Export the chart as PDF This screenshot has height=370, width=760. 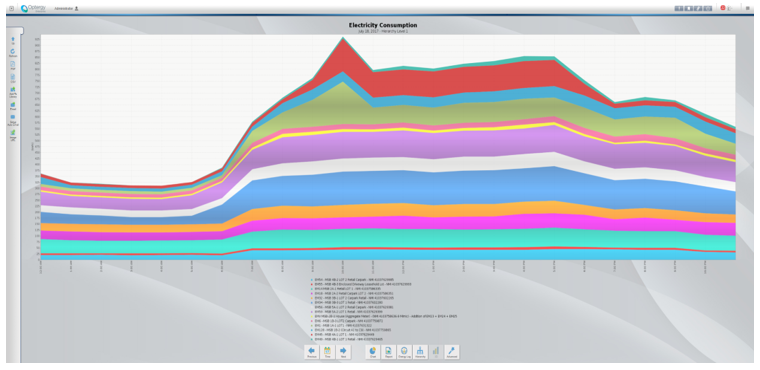point(13,65)
